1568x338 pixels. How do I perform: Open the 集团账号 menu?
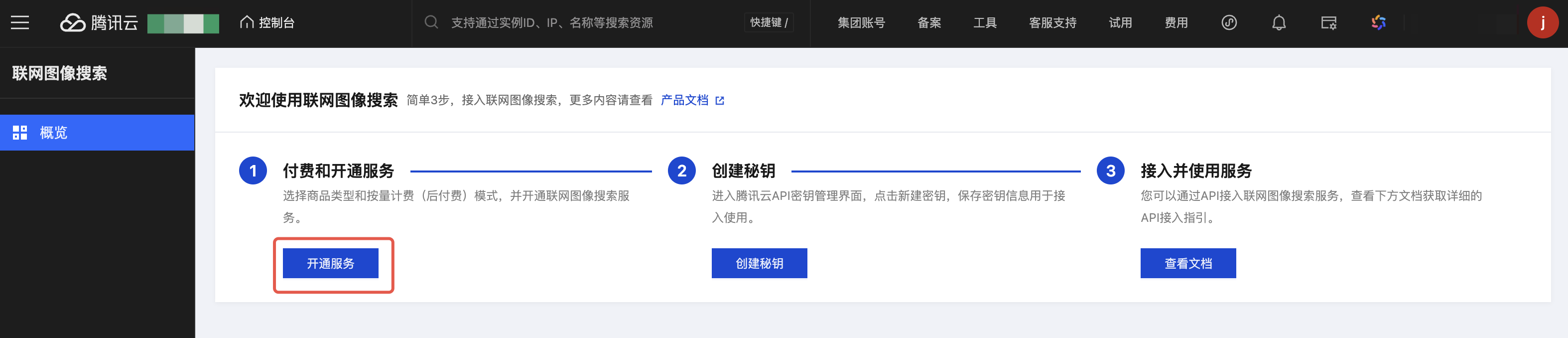pyautogui.click(x=861, y=23)
